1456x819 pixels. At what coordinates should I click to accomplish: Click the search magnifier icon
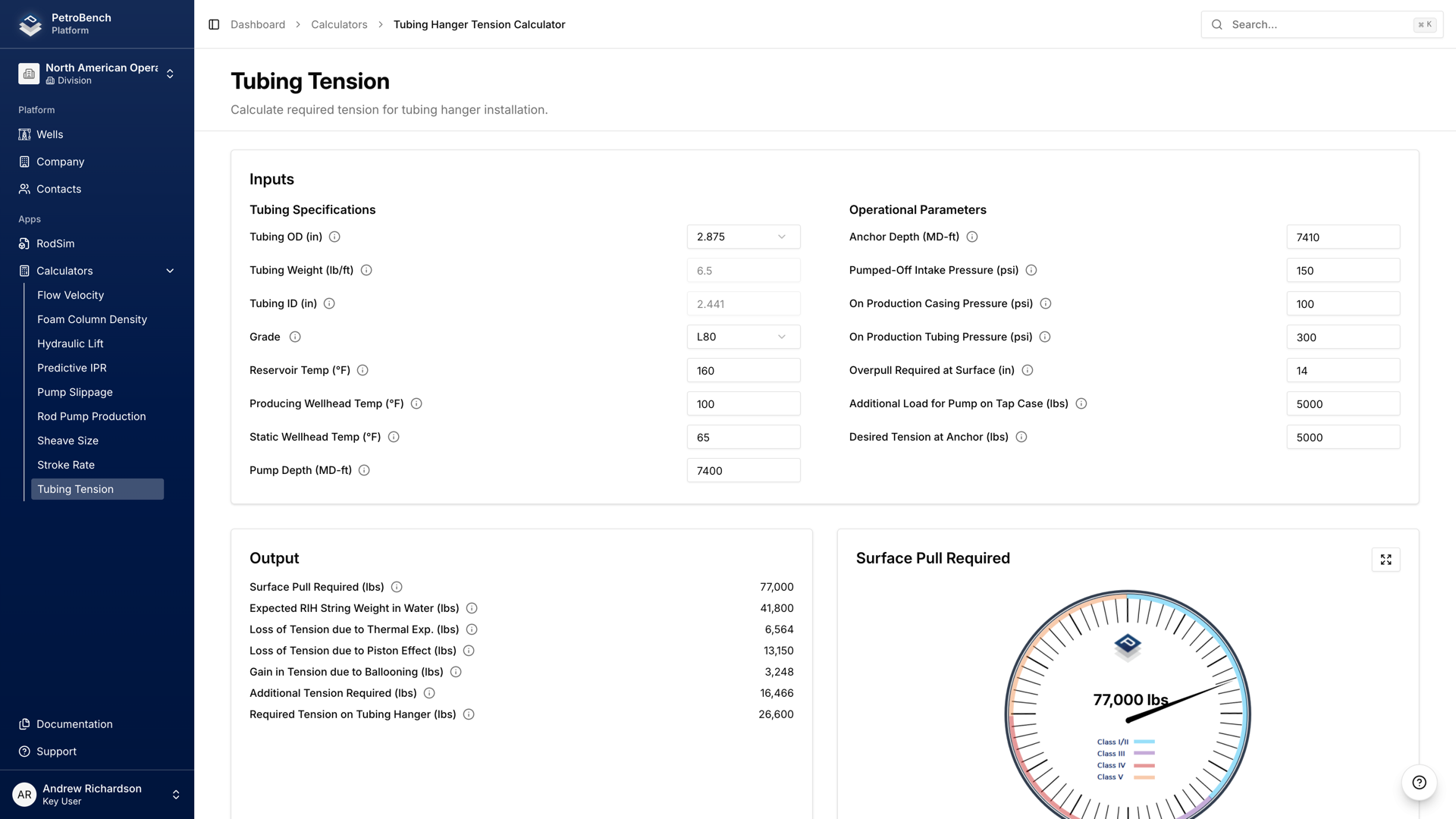tap(1216, 24)
